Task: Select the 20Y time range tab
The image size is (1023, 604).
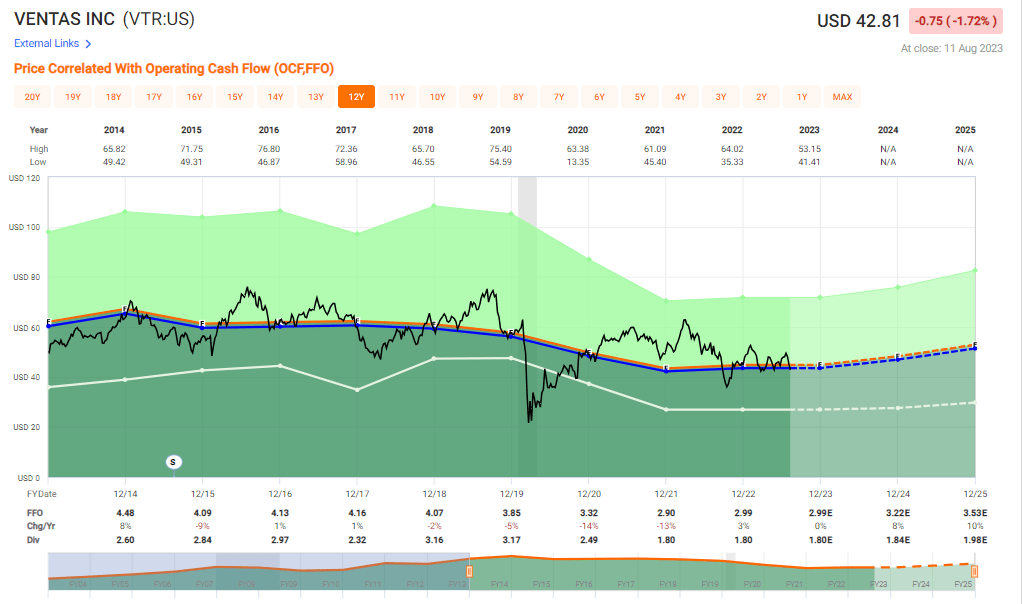Action: pos(33,97)
